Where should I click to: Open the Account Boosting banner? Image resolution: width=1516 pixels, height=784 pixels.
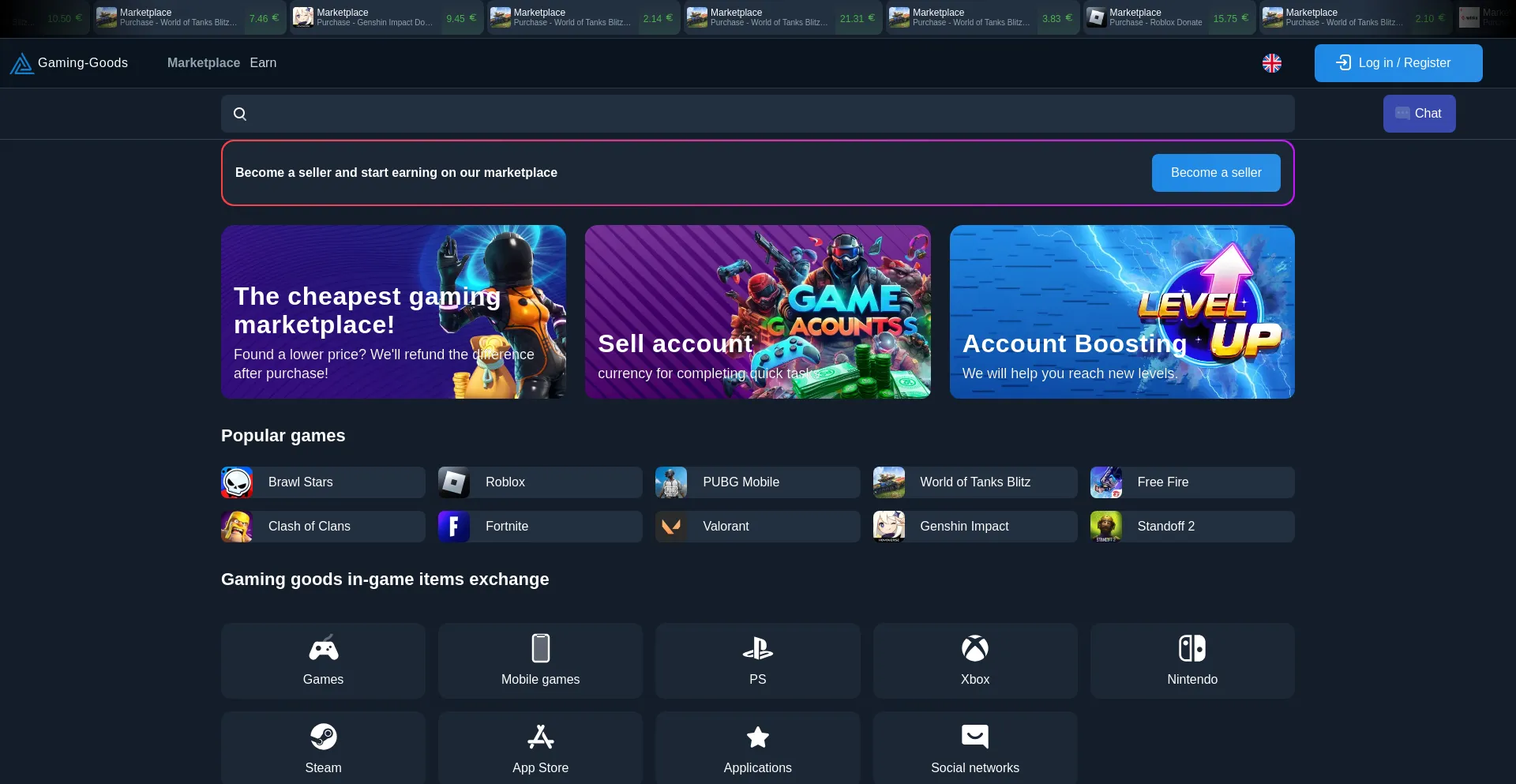pyautogui.click(x=1122, y=312)
